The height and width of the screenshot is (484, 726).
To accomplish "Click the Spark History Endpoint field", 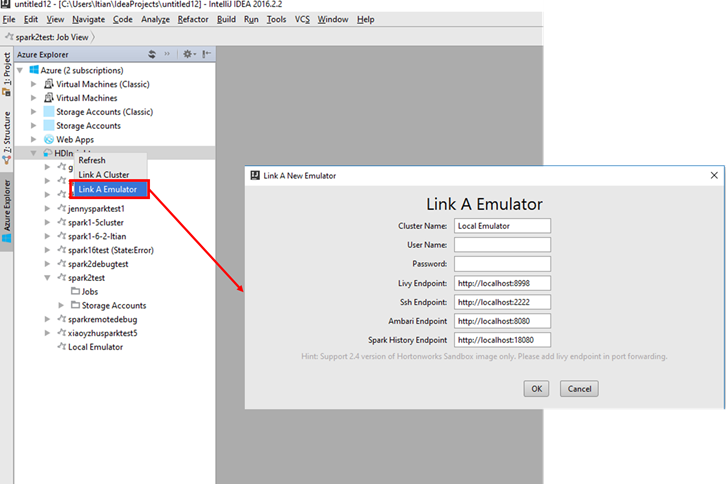I will tap(502, 340).
